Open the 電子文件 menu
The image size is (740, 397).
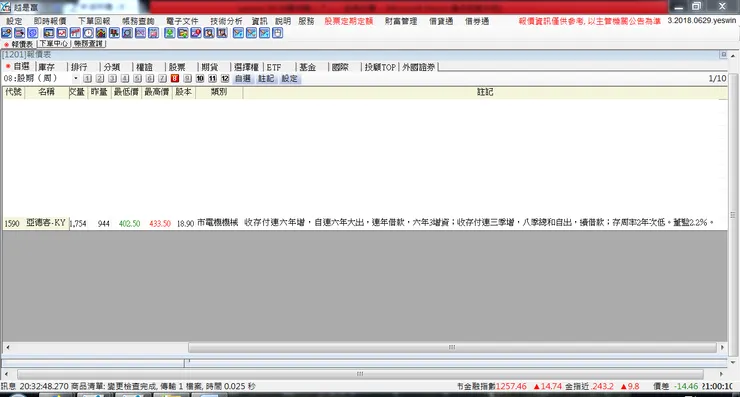click(x=182, y=21)
